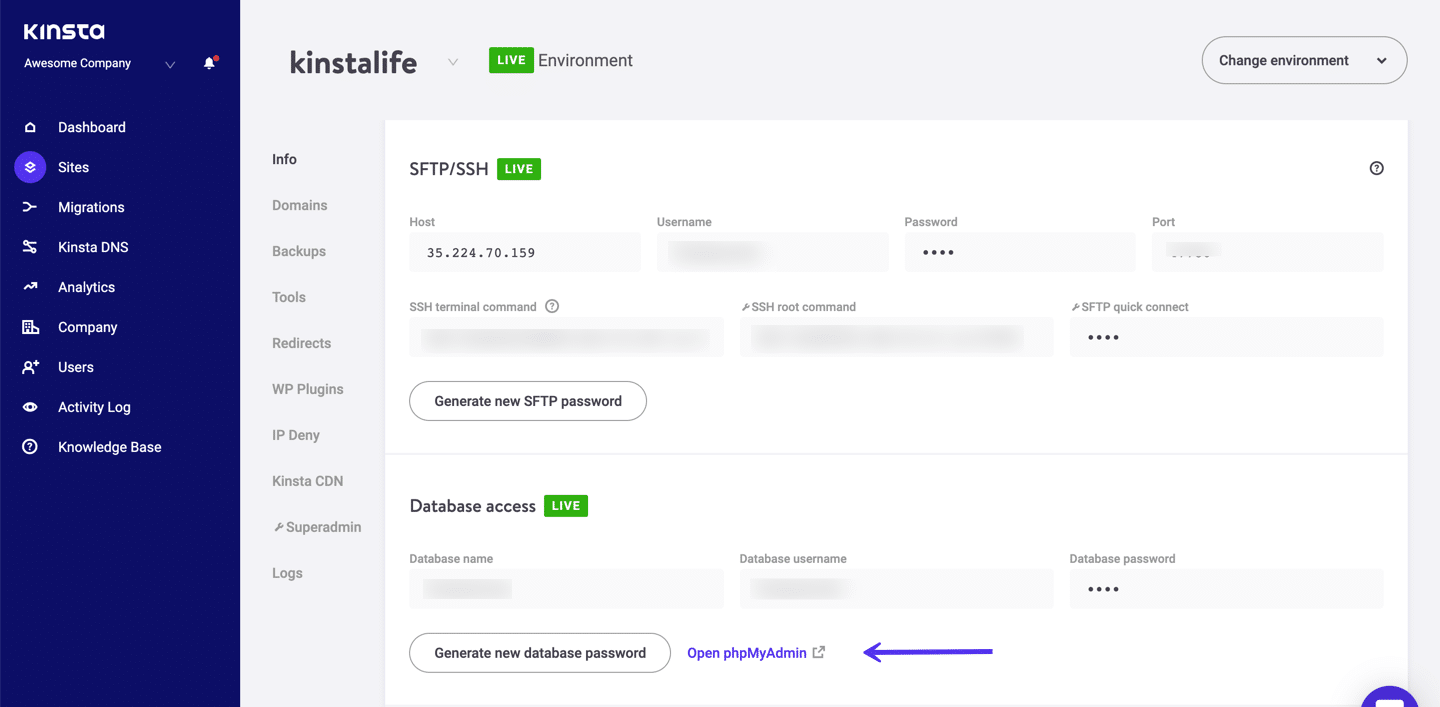Select the Sites icon in the sidebar

(29, 167)
